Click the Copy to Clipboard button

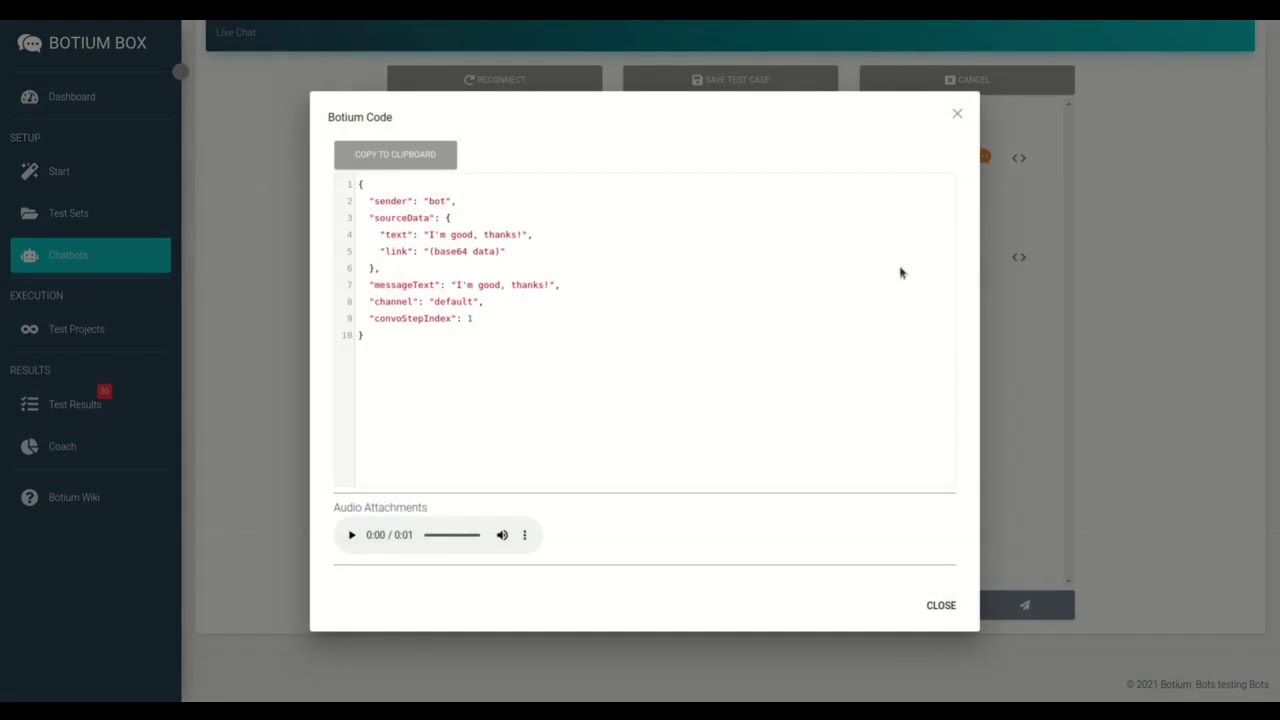point(395,155)
